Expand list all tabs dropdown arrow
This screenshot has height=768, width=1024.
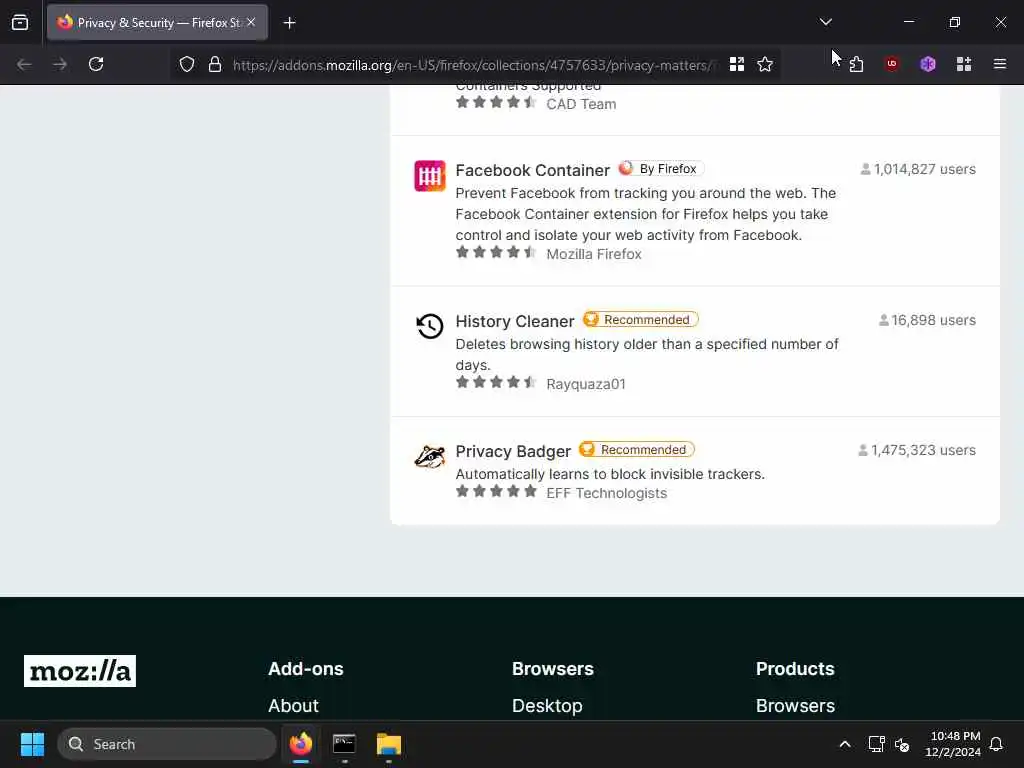[825, 22]
